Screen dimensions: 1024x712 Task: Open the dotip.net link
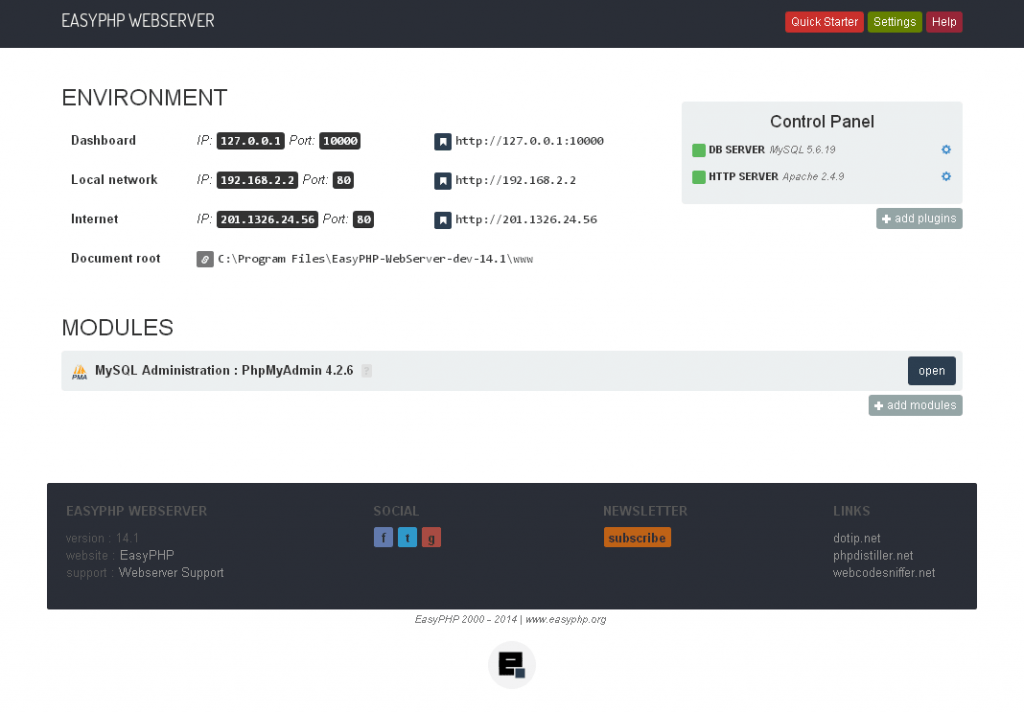click(856, 538)
